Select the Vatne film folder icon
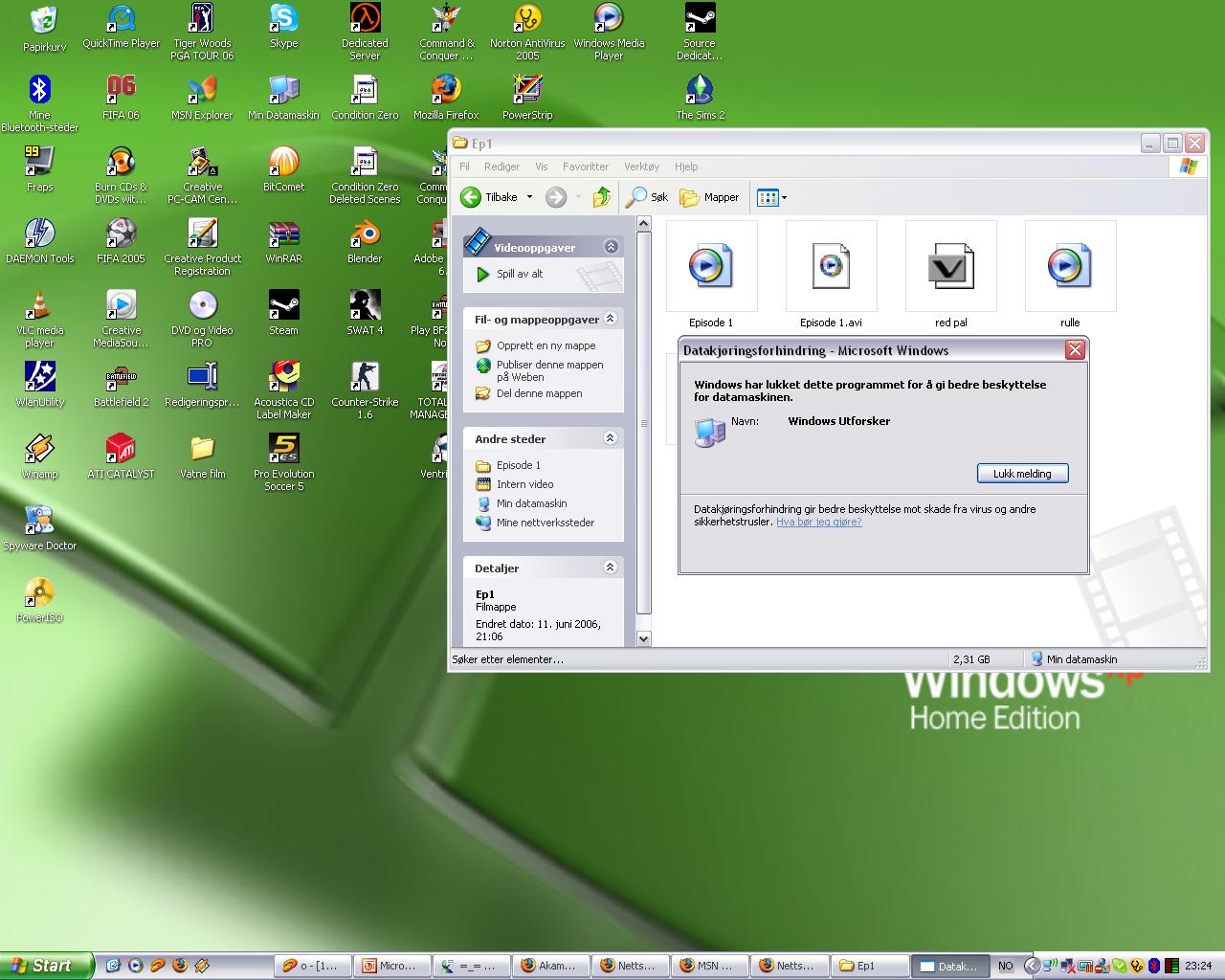This screenshot has width=1225, height=980. [x=202, y=457]
